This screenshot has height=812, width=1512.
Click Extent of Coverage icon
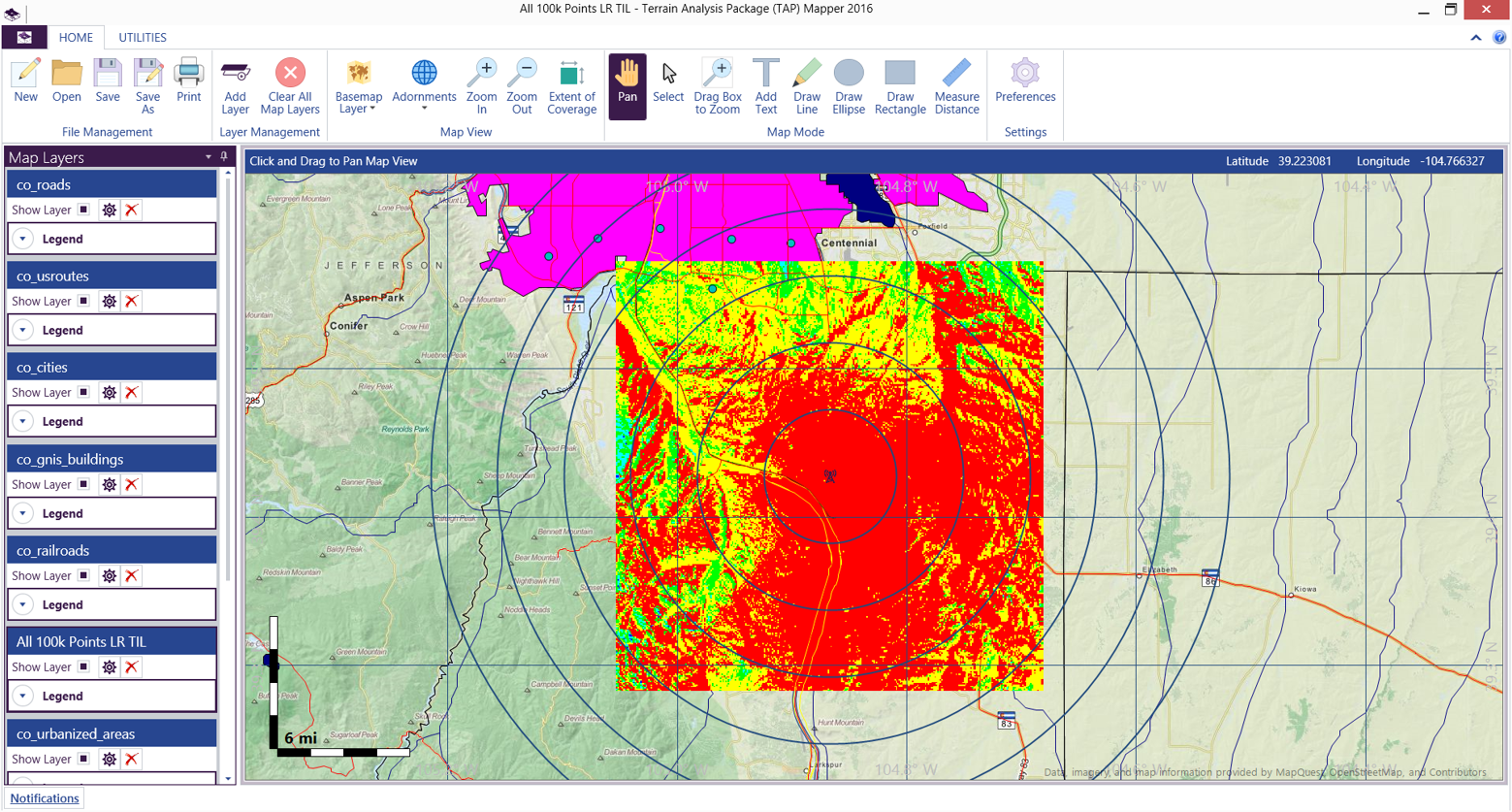tap(571, 85)
